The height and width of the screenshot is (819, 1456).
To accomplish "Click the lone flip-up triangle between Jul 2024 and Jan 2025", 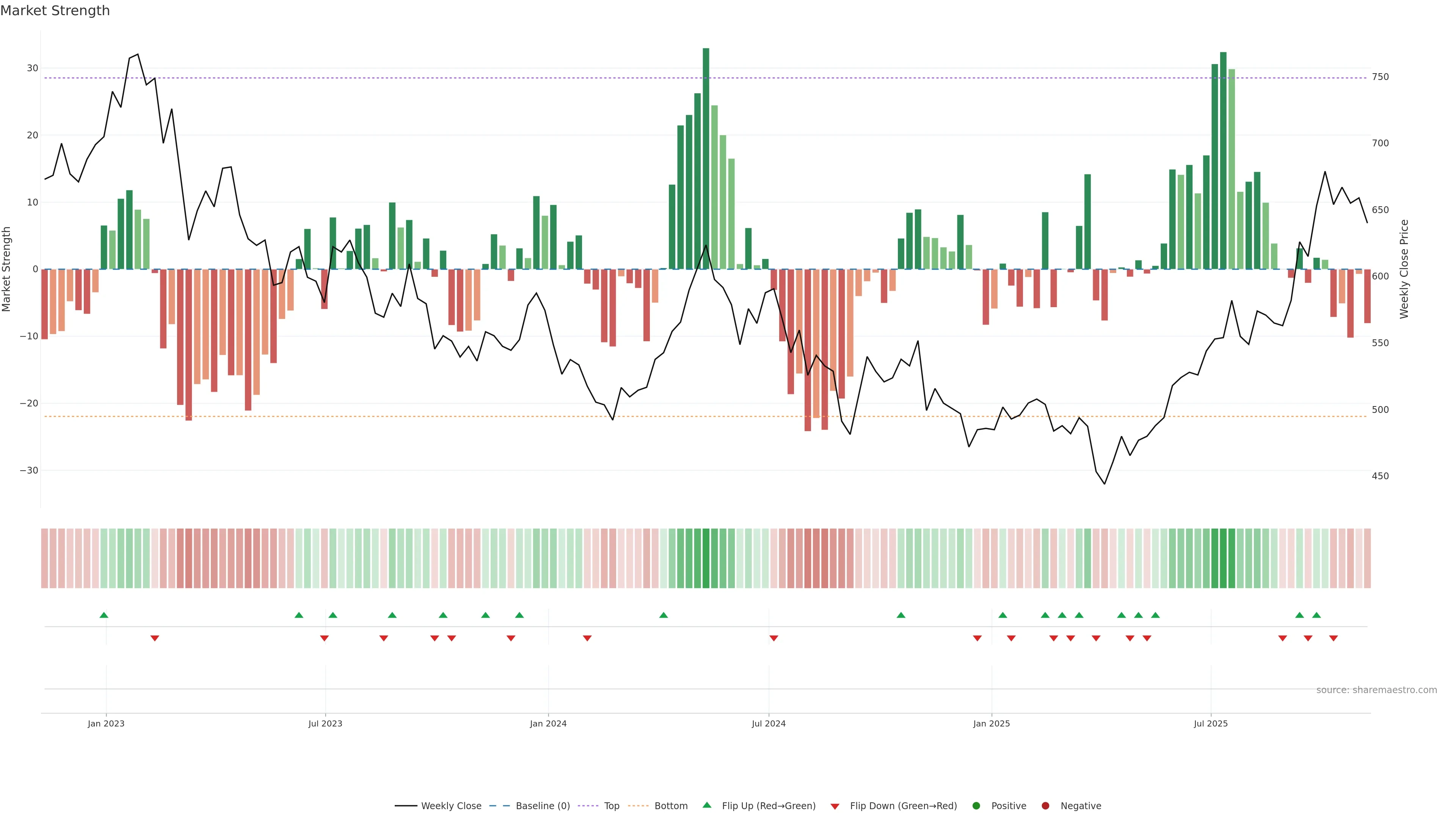I will point(901,615).
